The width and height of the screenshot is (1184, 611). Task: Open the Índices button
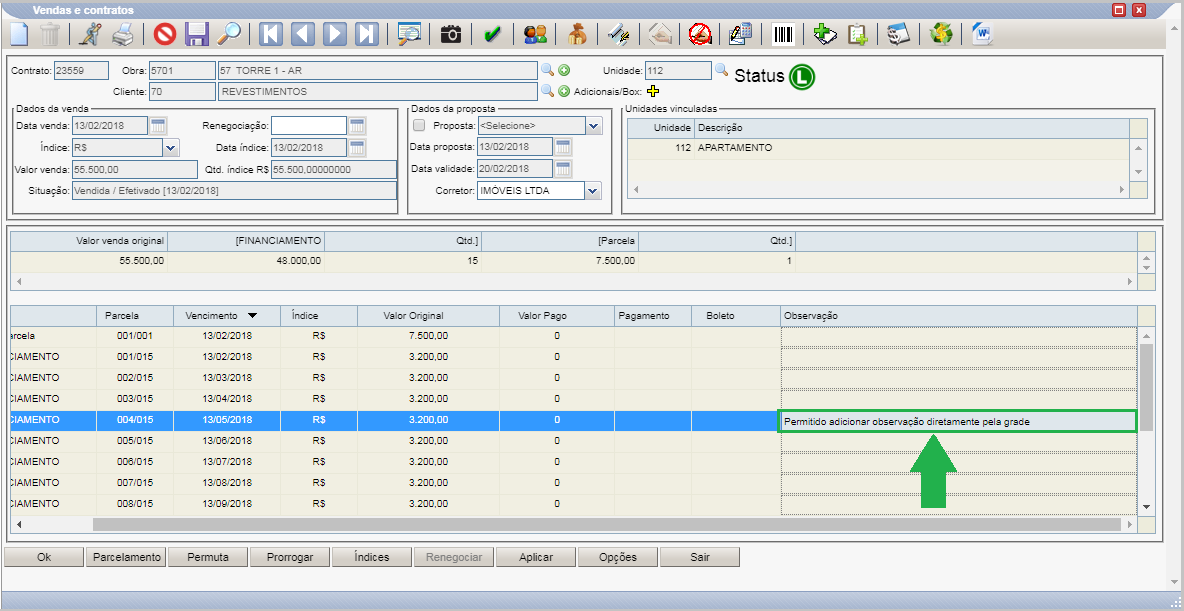[372, 557]
